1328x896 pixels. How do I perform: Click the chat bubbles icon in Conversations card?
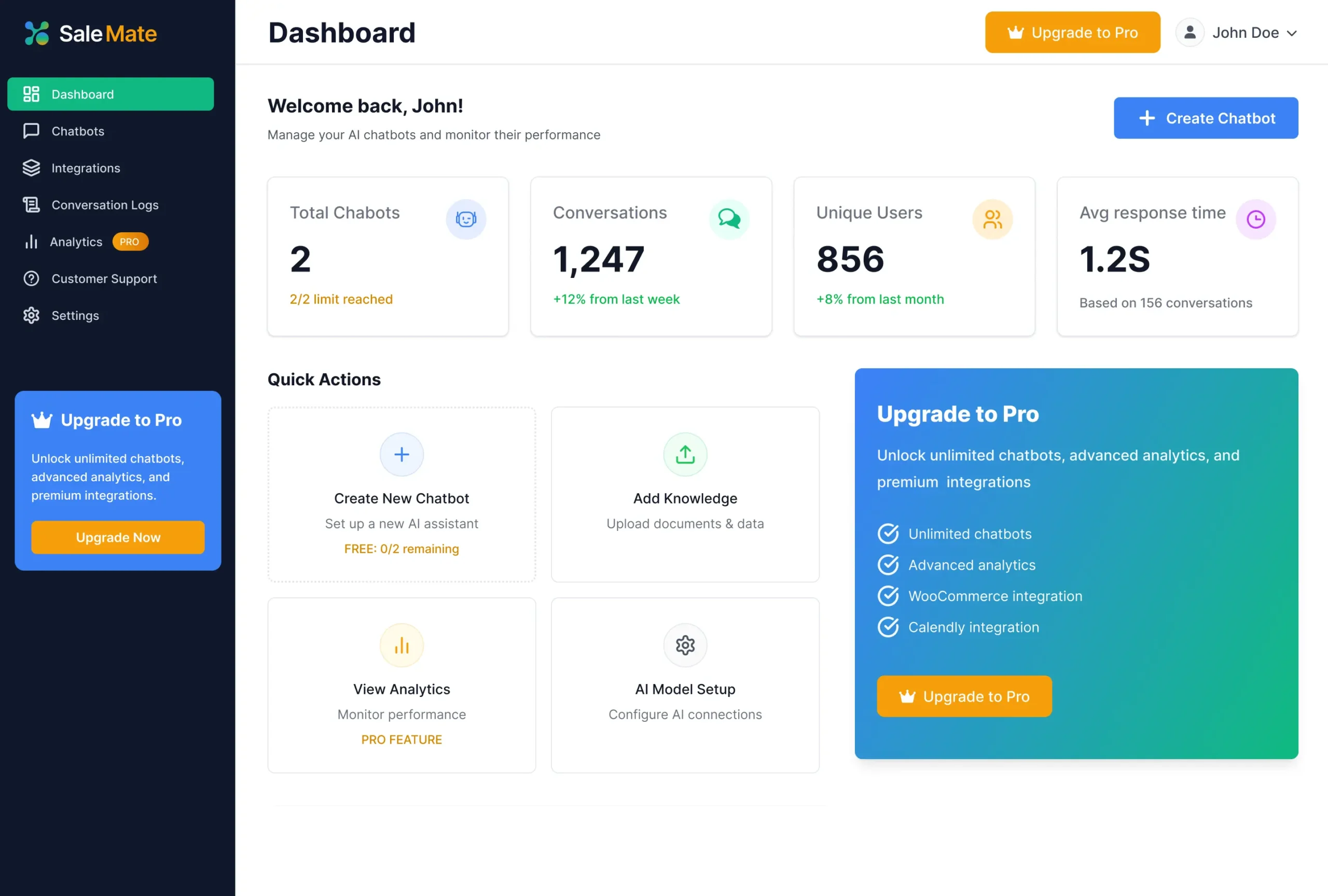[729, 219]
